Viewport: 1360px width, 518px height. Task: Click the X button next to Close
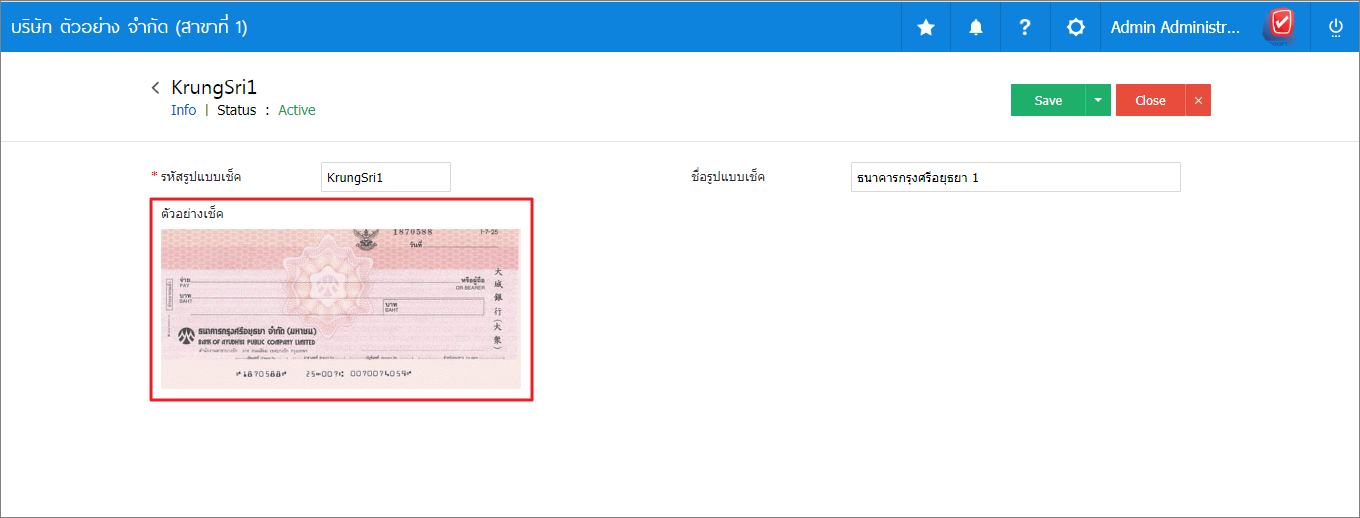point(1198,100)
